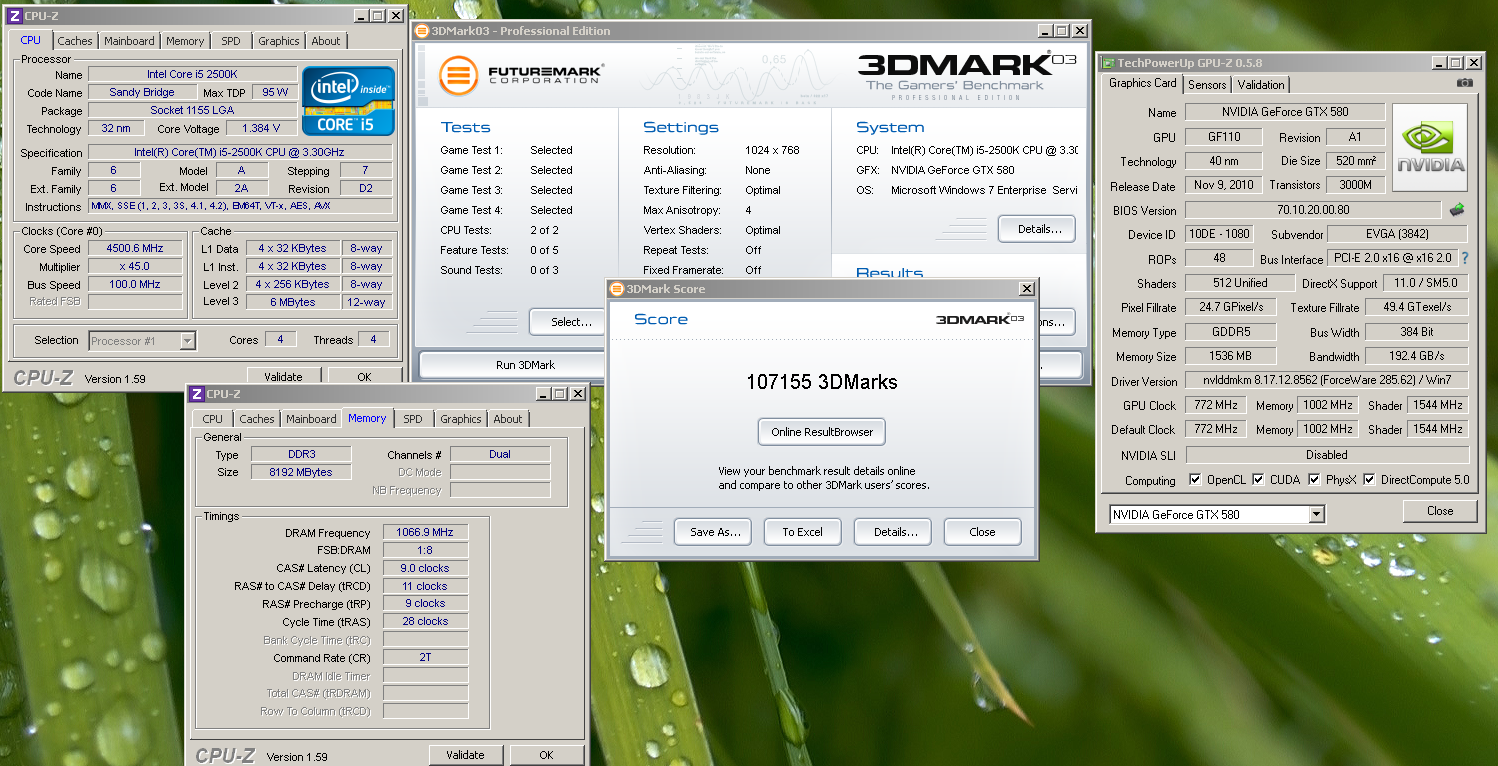Click Run 3DMark button
This screenshot has height=766, width=1498.
pos(525,365)
